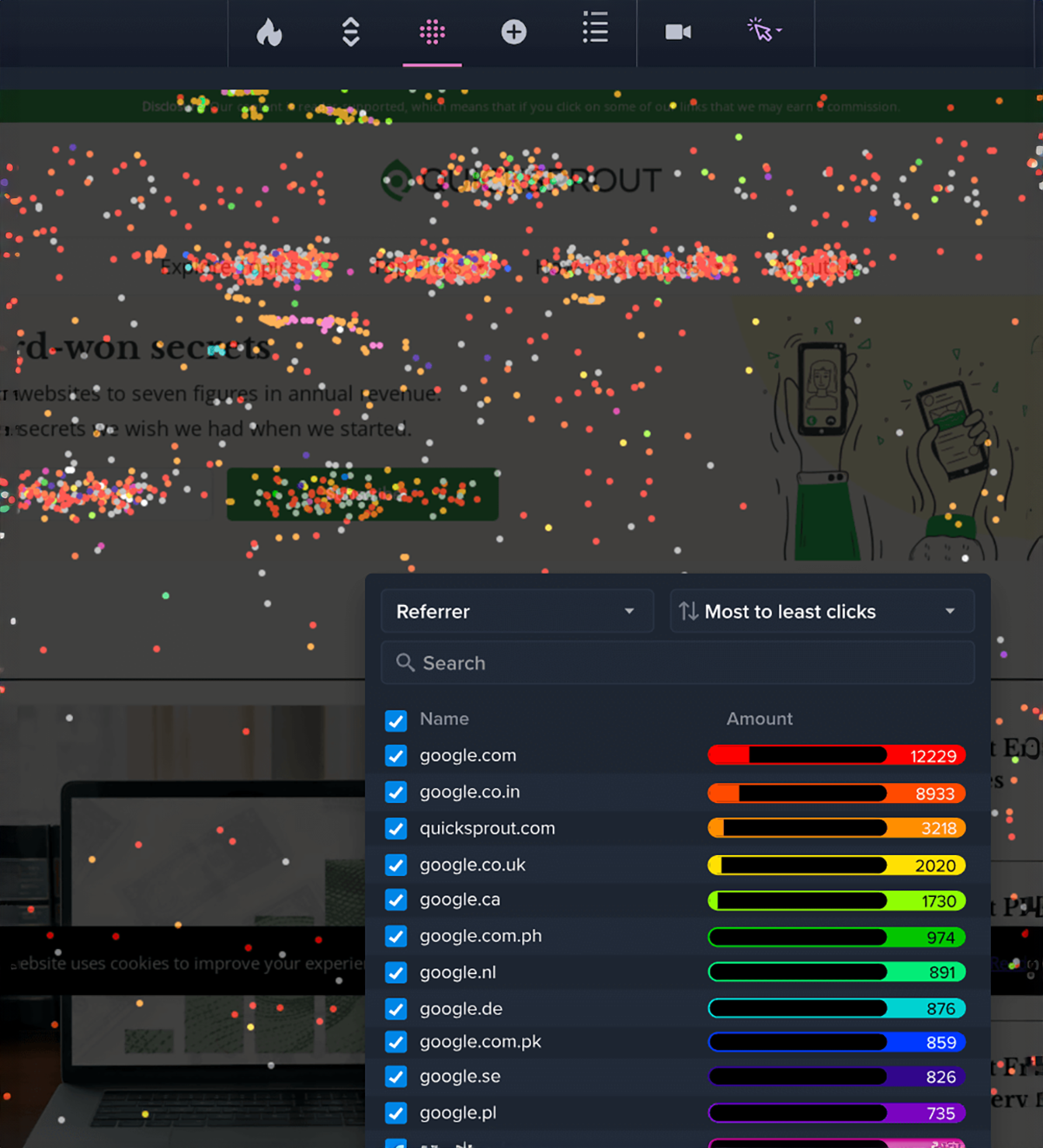
Task: Switch to the scroll map view
Action: pos(350,33)
